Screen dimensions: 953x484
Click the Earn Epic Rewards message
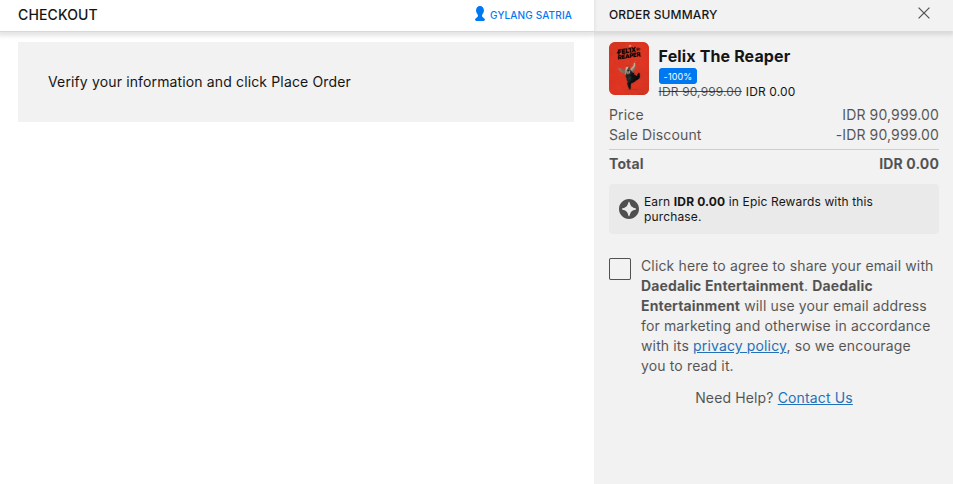click(x=757, y=209)
